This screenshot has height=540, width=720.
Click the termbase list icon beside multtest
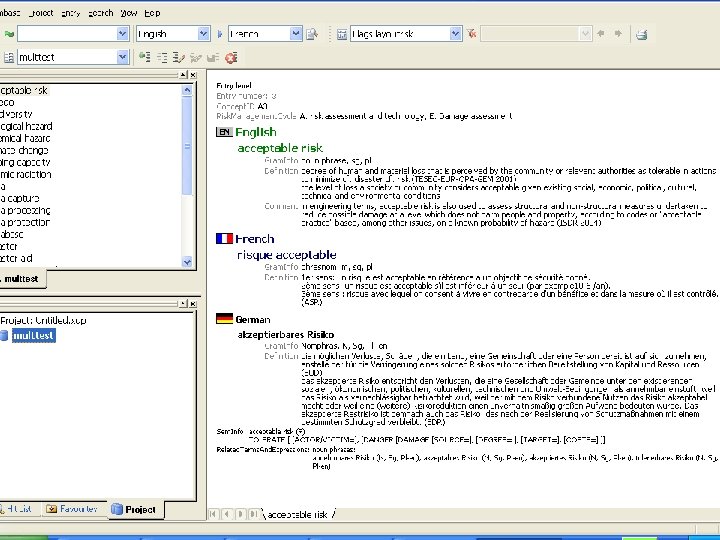tap(9, 57)
